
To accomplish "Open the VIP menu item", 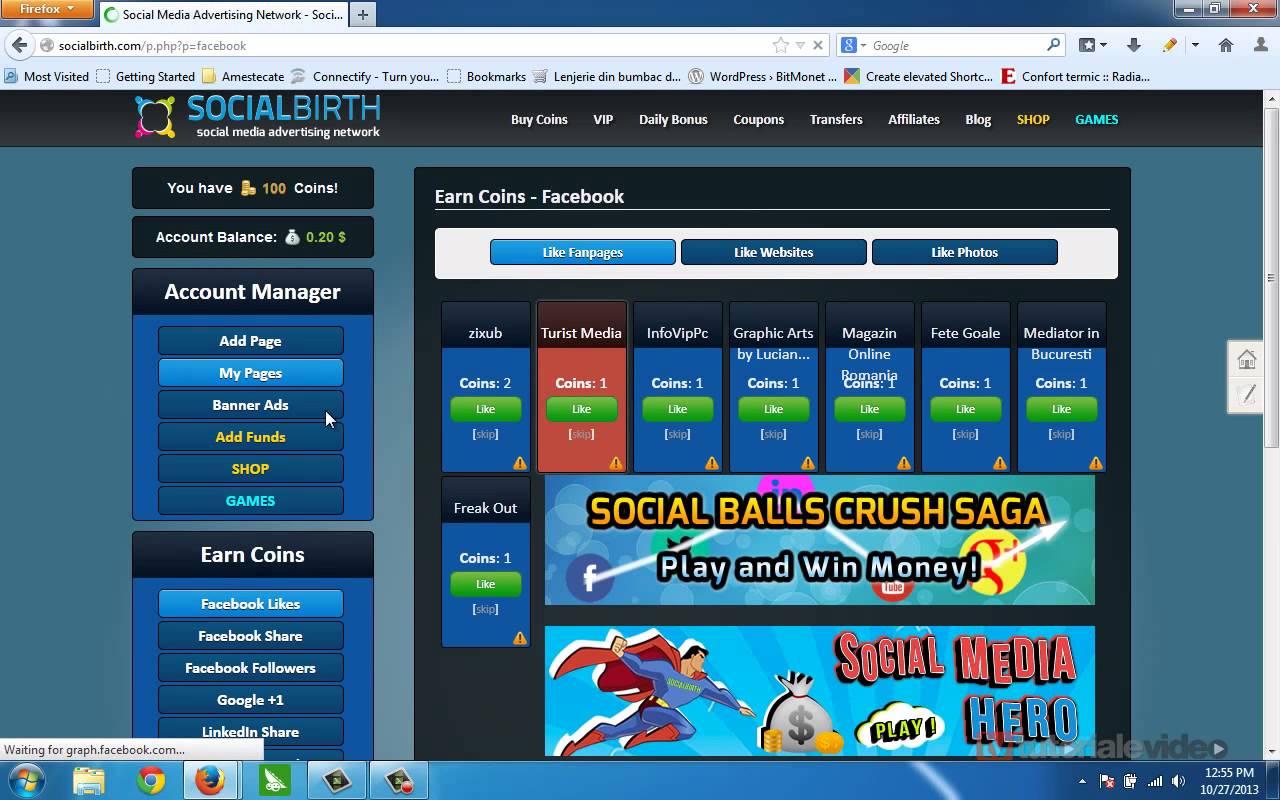I will [603, 119].
